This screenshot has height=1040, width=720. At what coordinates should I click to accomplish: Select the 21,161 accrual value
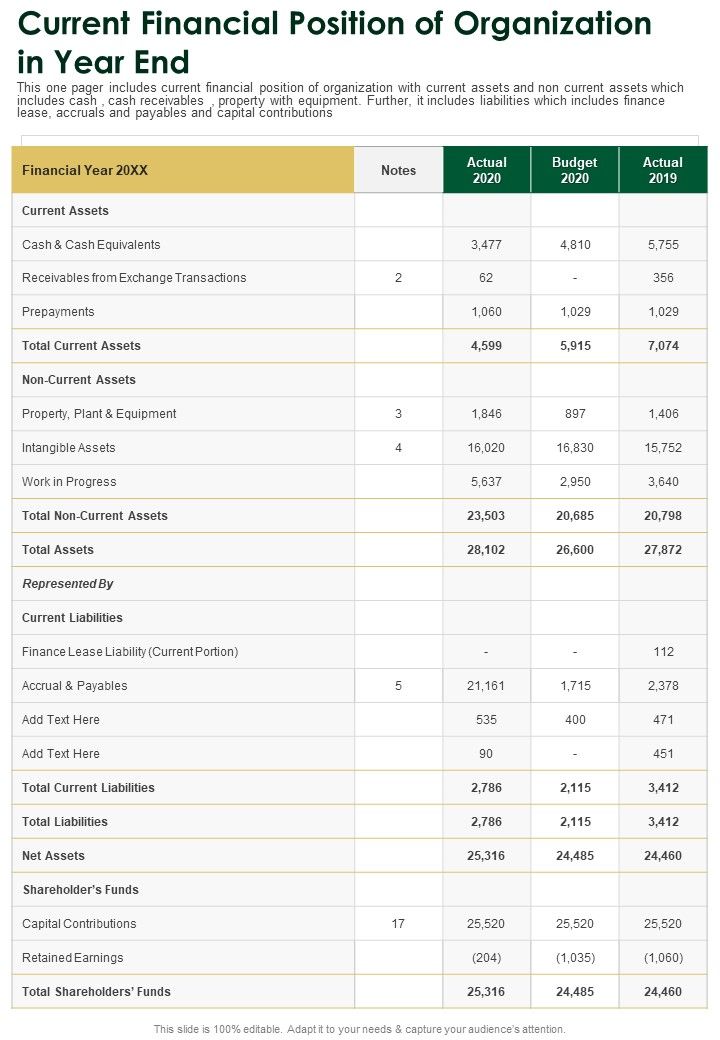(486, 686)
